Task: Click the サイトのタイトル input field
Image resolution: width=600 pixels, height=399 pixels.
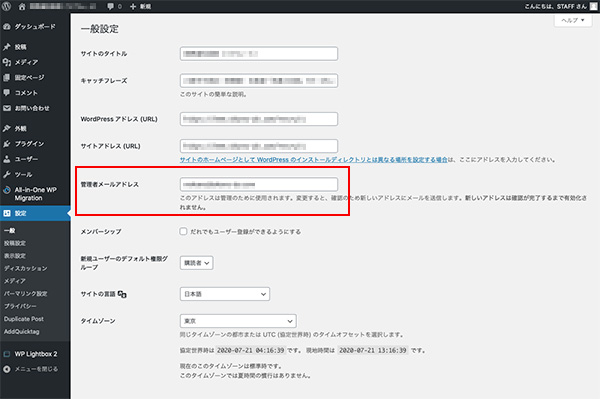Action: pos(259,54)
